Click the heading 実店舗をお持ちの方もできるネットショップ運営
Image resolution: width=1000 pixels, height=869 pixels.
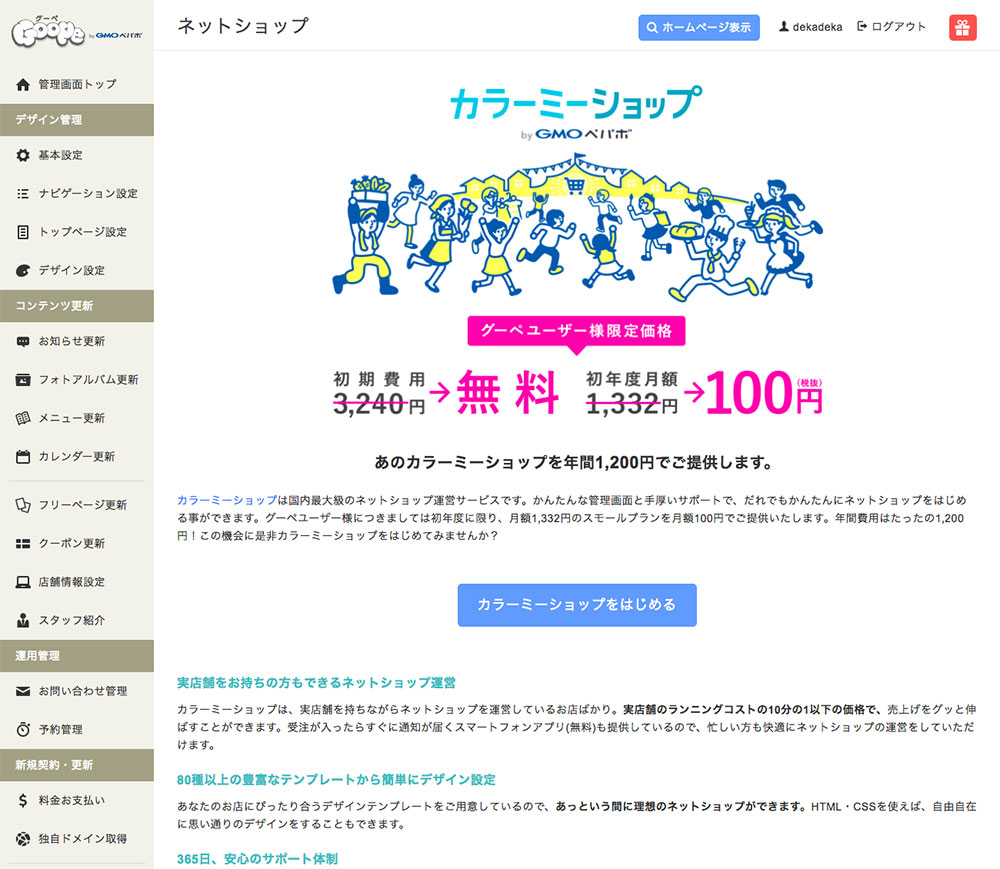(x=316, y=683)
